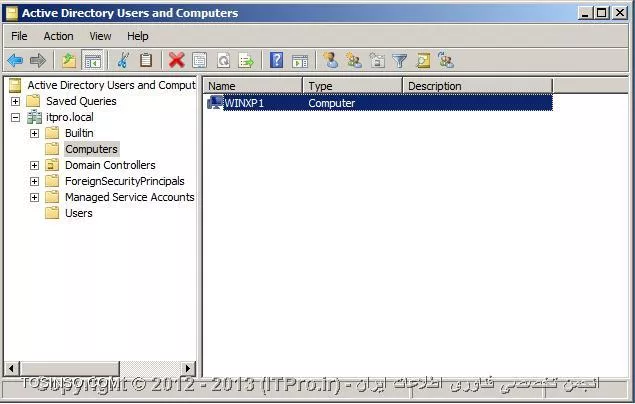Viewport: 635px width, 404px height.
Task: Expand the Builtin container
Action: click(x=34, y=133)
